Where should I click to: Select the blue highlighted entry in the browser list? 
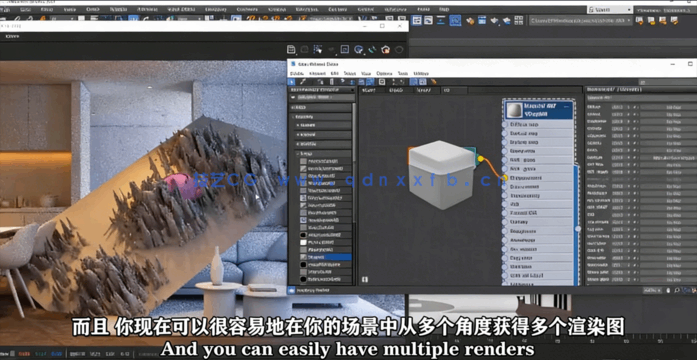(x=325, y=257)
